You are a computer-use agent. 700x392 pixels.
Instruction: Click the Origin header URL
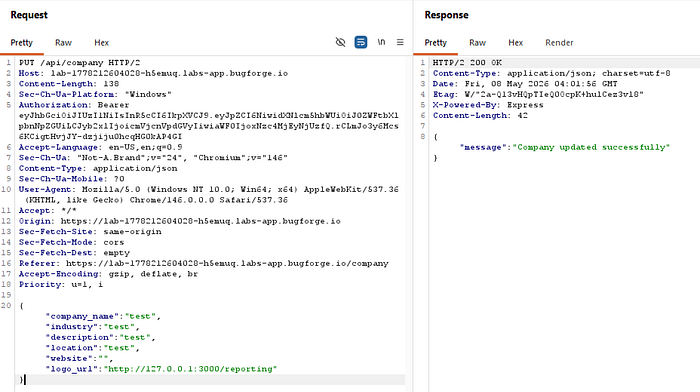(x=200, y=221)
